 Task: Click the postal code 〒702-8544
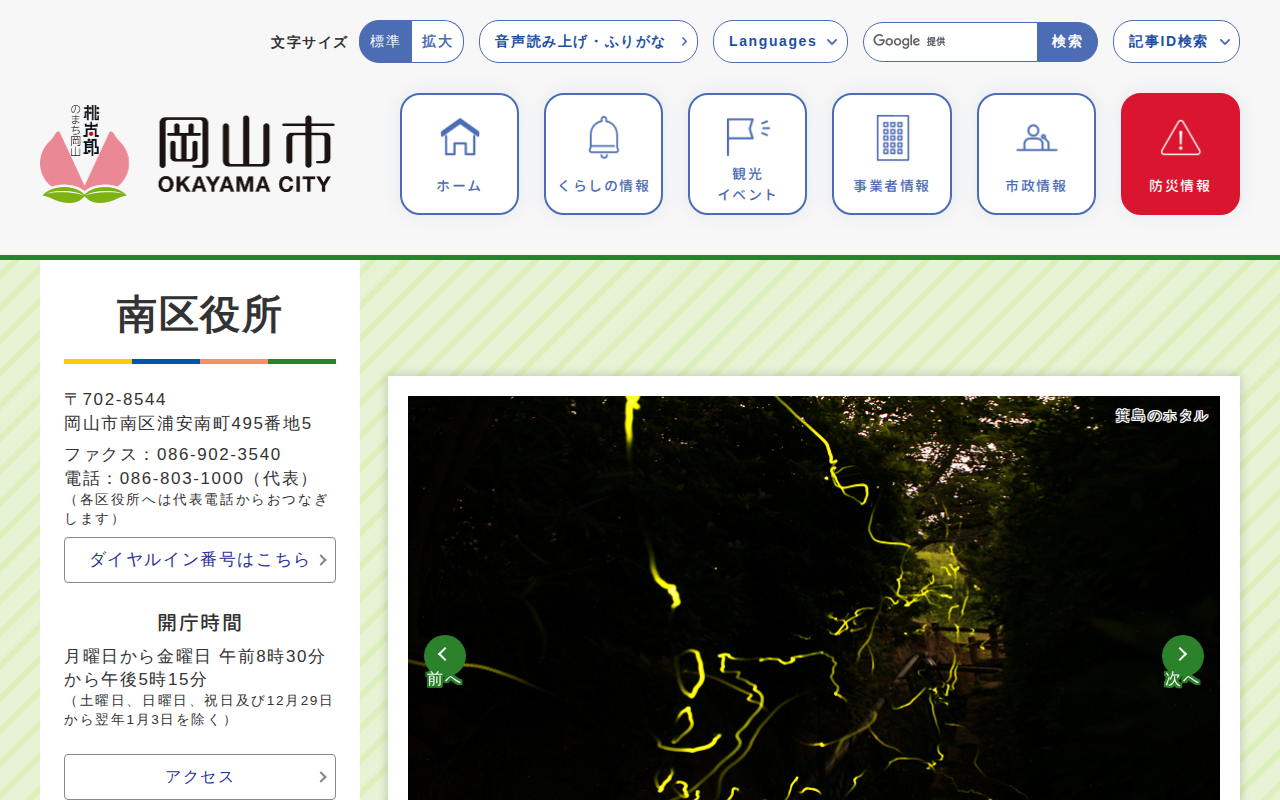point(115,400)
